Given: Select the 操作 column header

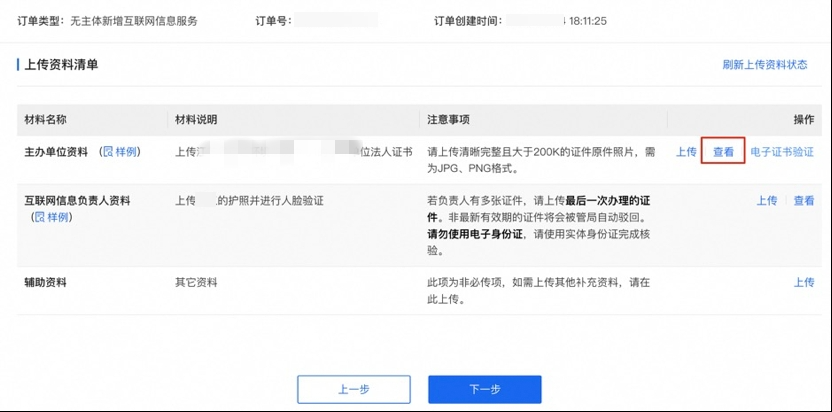Looking at the screenshot, I should pyautogui.click(x=803, y=120).
